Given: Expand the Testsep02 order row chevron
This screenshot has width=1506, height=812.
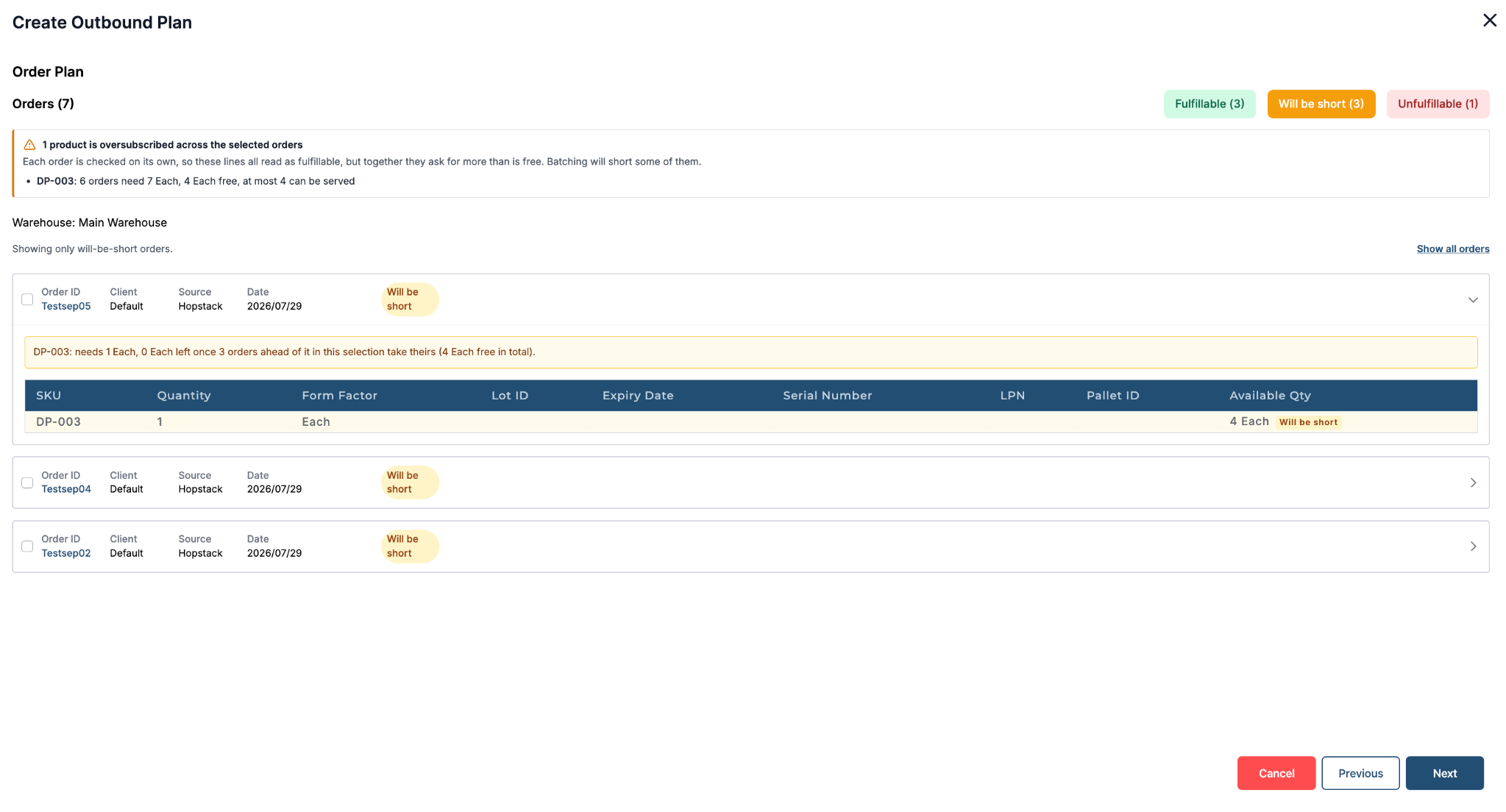Looking at the screenshot, I should [1473, 546].
